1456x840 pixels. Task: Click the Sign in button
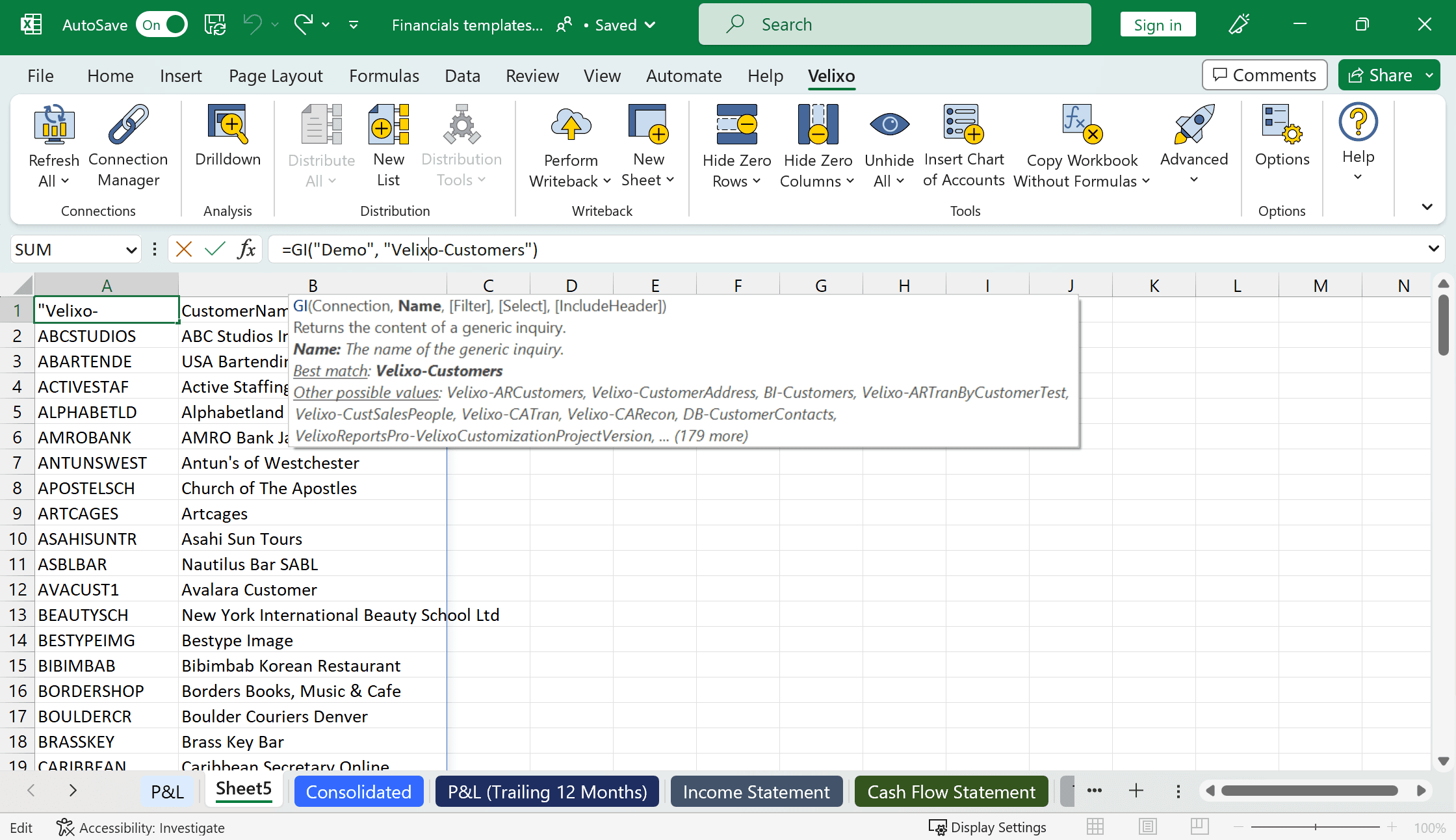pyautogui.click(x=1158, y=25)
